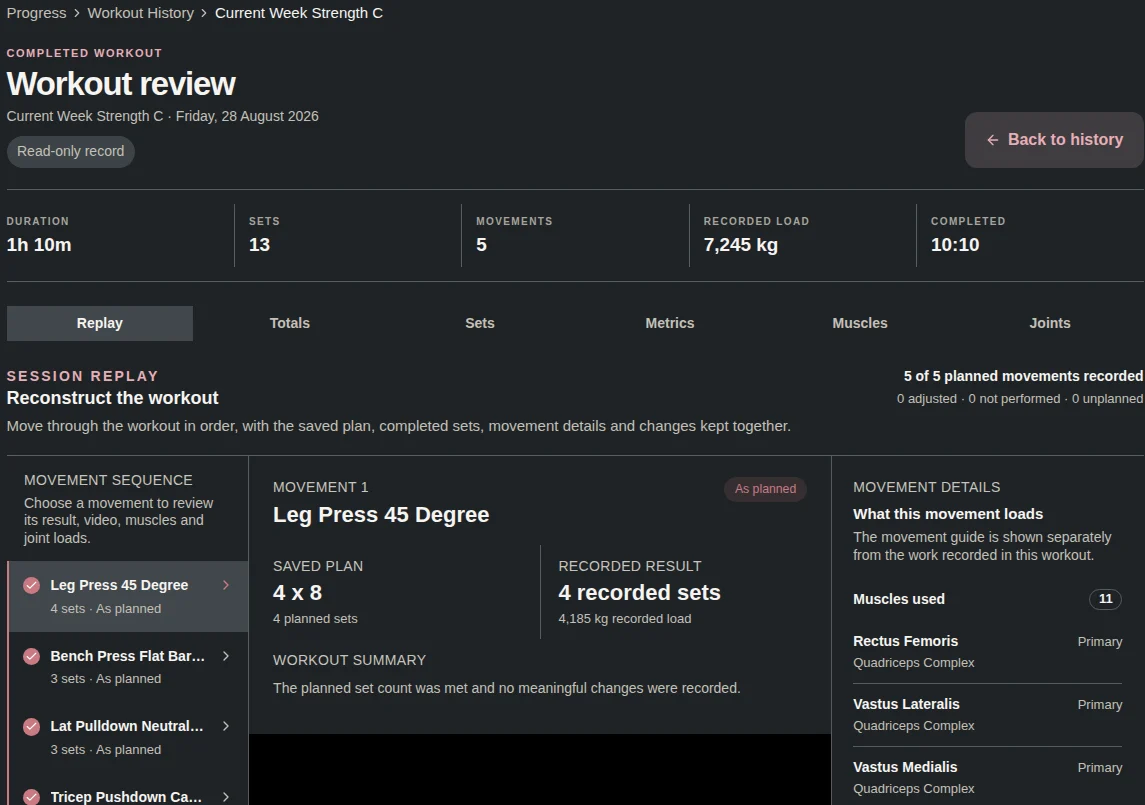Screen dimensions: 1145x805
Task: Click the Completed time 10:10 value
Action: pyautogui.click(x=954, y=245)
